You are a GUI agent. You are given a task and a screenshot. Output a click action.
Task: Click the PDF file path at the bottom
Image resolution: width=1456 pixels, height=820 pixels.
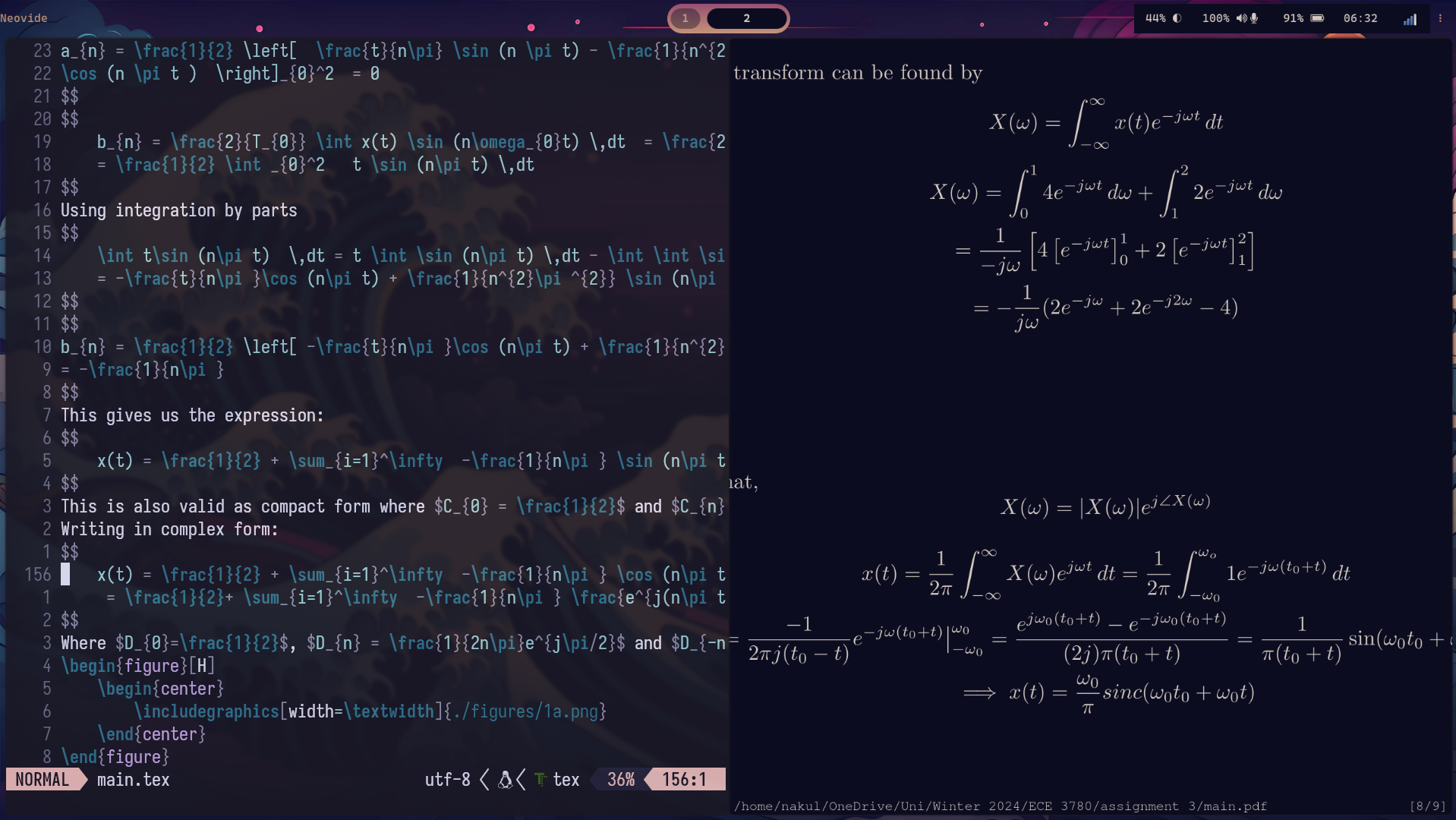tap(1000, 806)
